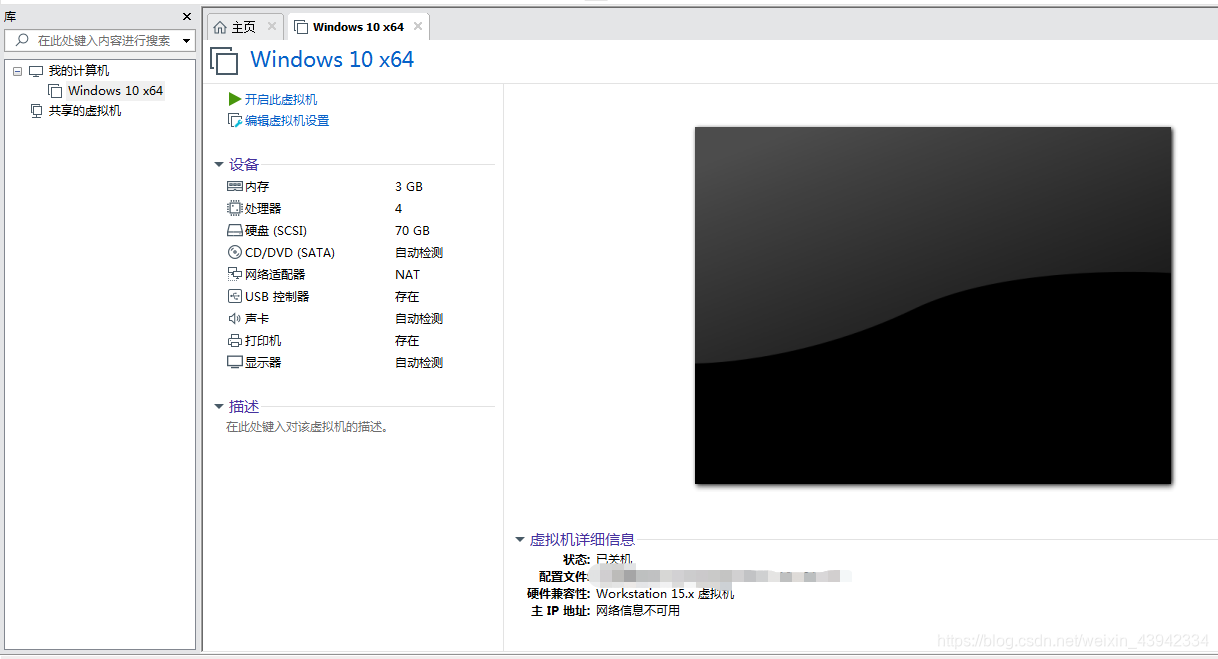Click the 硬盘 (SCSI) disk icon

(x=235, y=231)
